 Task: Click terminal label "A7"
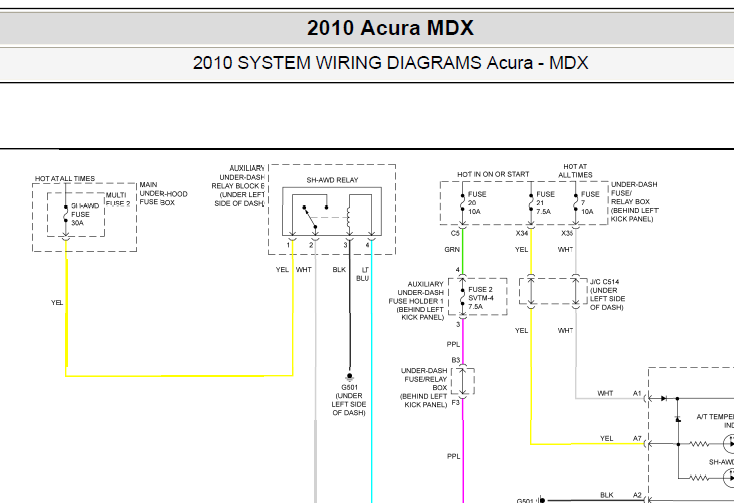[x=637, y=438]
